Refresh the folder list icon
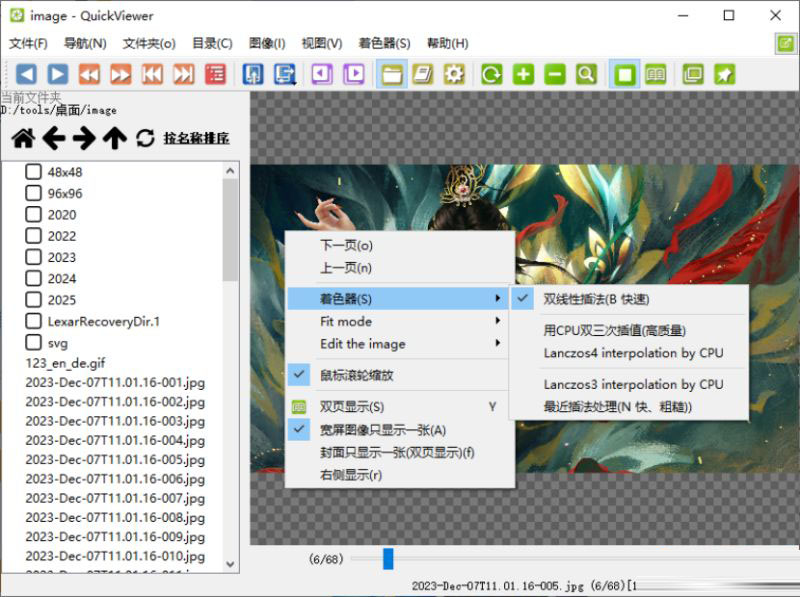The image size is (800, 597). pos(145,138)
